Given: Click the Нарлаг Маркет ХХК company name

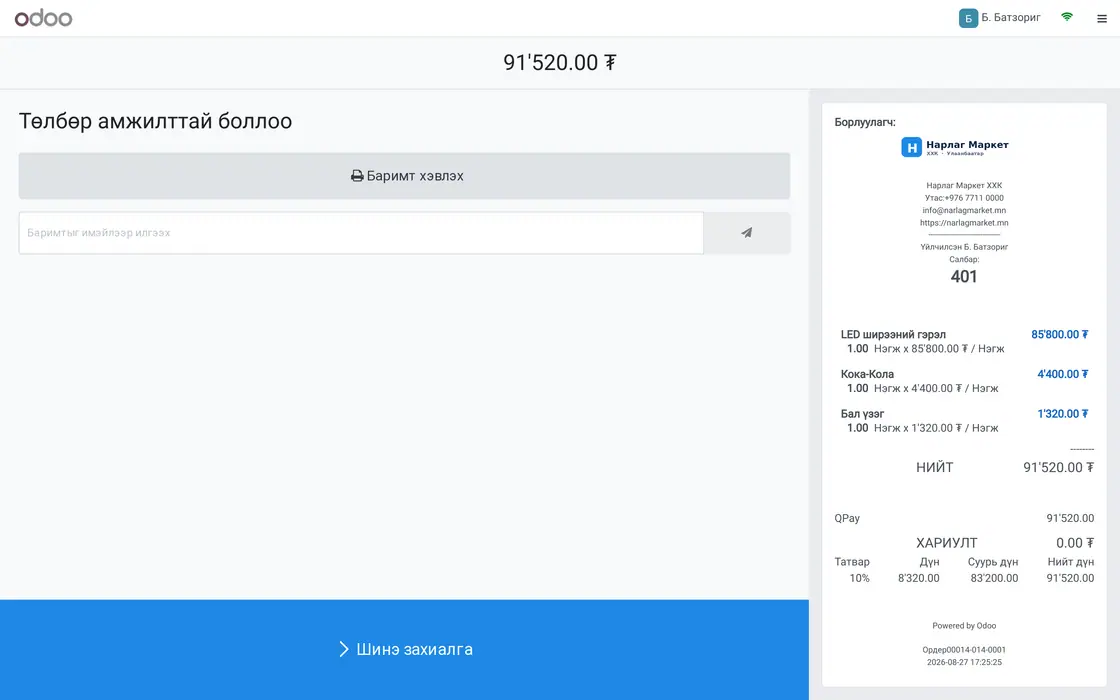Looking at the screenshot, I should 964,185.
